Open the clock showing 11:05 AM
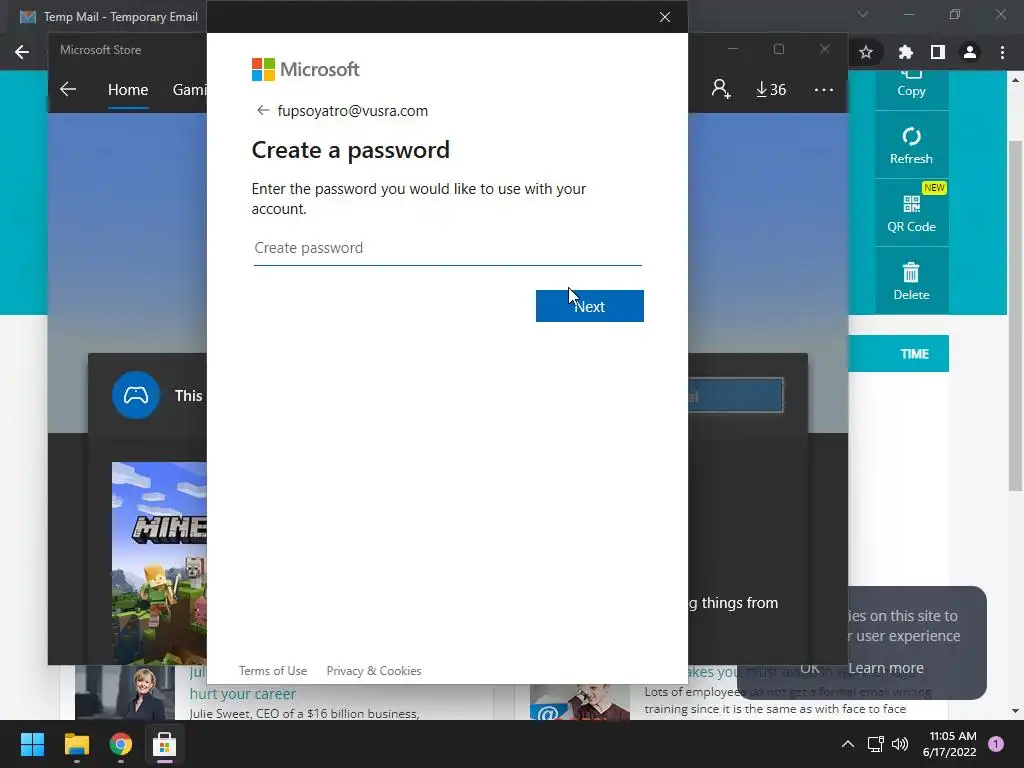 (950, 744)
